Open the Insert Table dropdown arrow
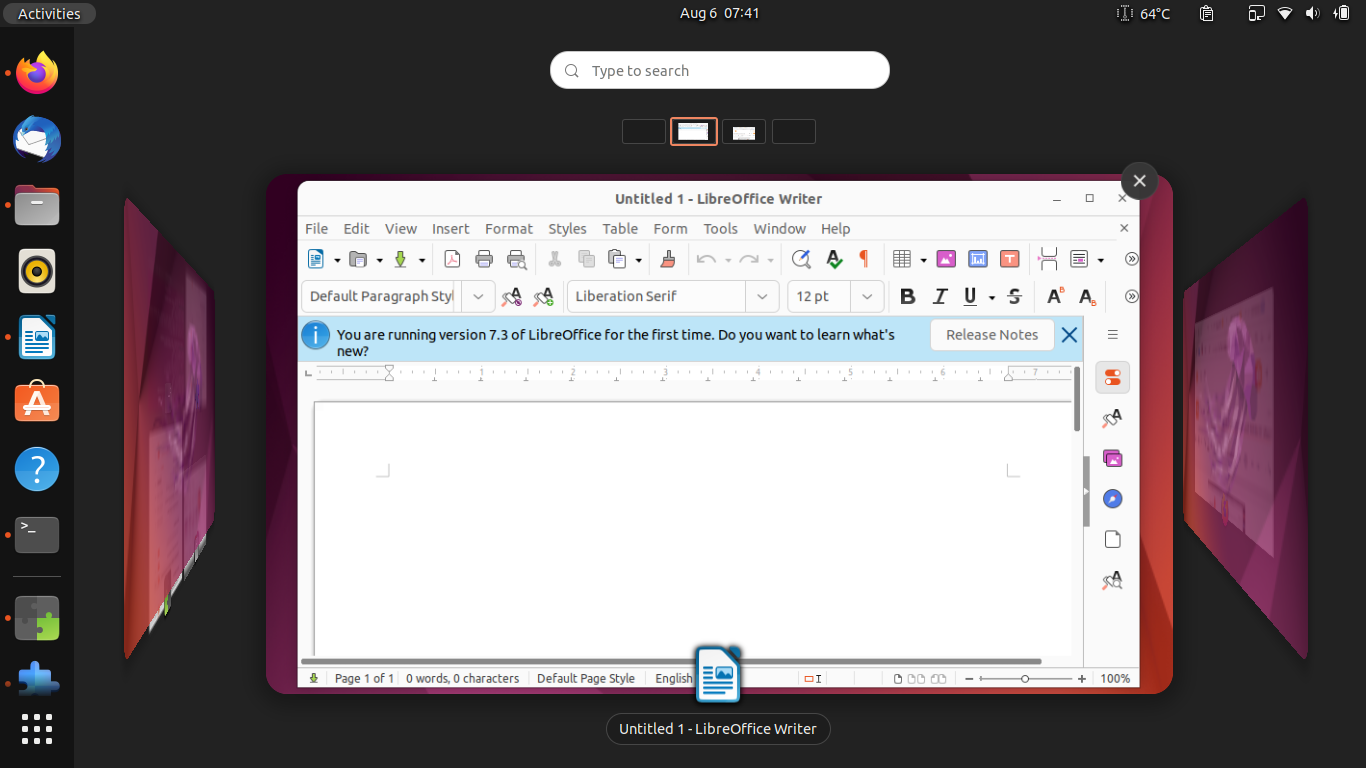Viewport: 1366px width, 768px height. (x=923, y=260)
